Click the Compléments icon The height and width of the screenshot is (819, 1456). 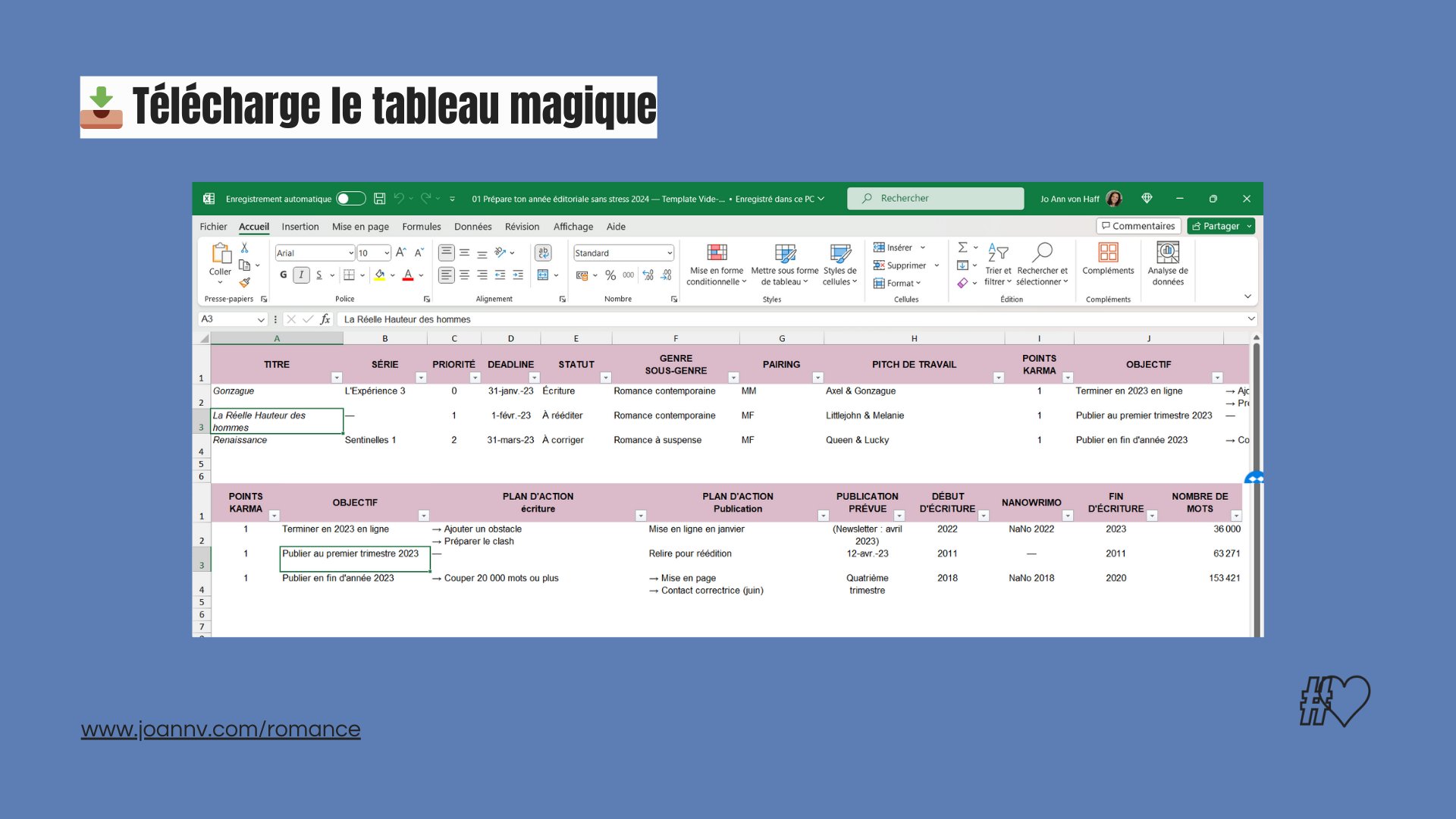coord(1108,253)
